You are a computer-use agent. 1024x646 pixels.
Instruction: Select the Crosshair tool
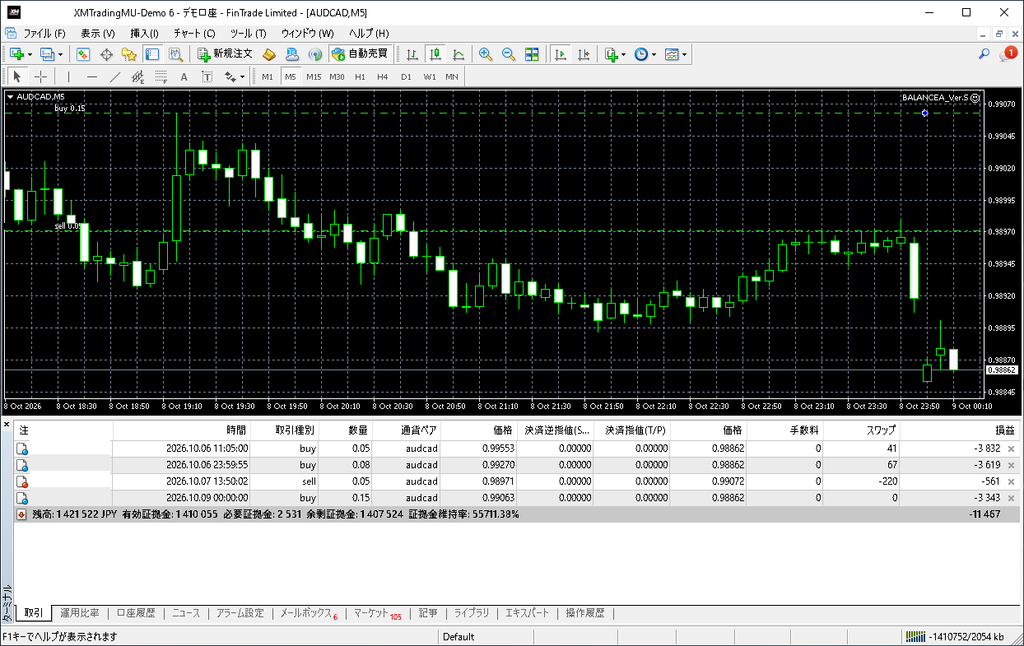click(x=40, y=77)
